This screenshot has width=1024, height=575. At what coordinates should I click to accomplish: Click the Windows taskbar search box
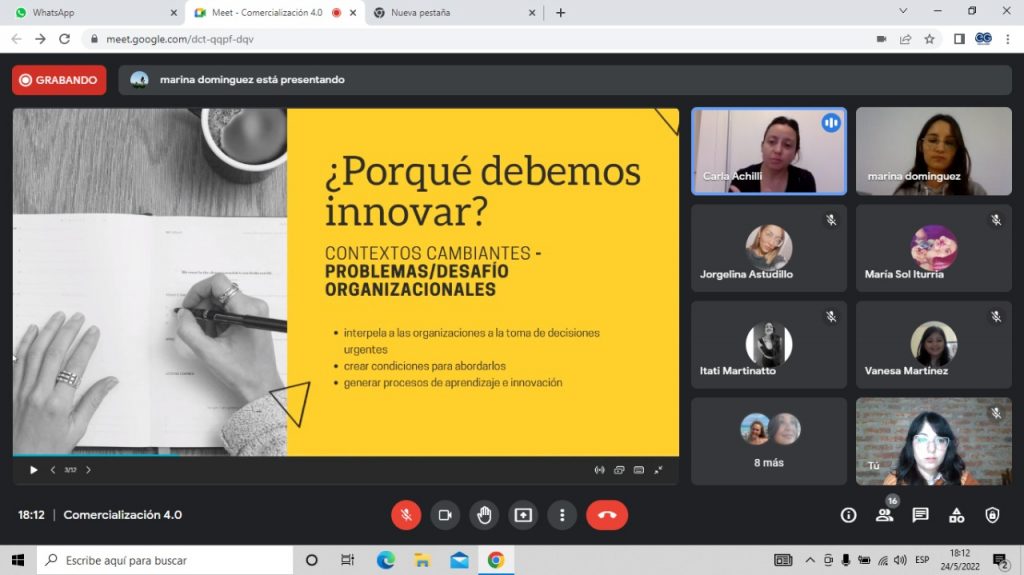[x=165, y=560]
